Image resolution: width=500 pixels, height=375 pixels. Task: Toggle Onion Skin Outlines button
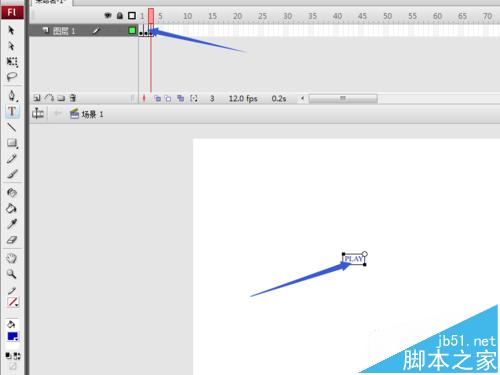168,98
